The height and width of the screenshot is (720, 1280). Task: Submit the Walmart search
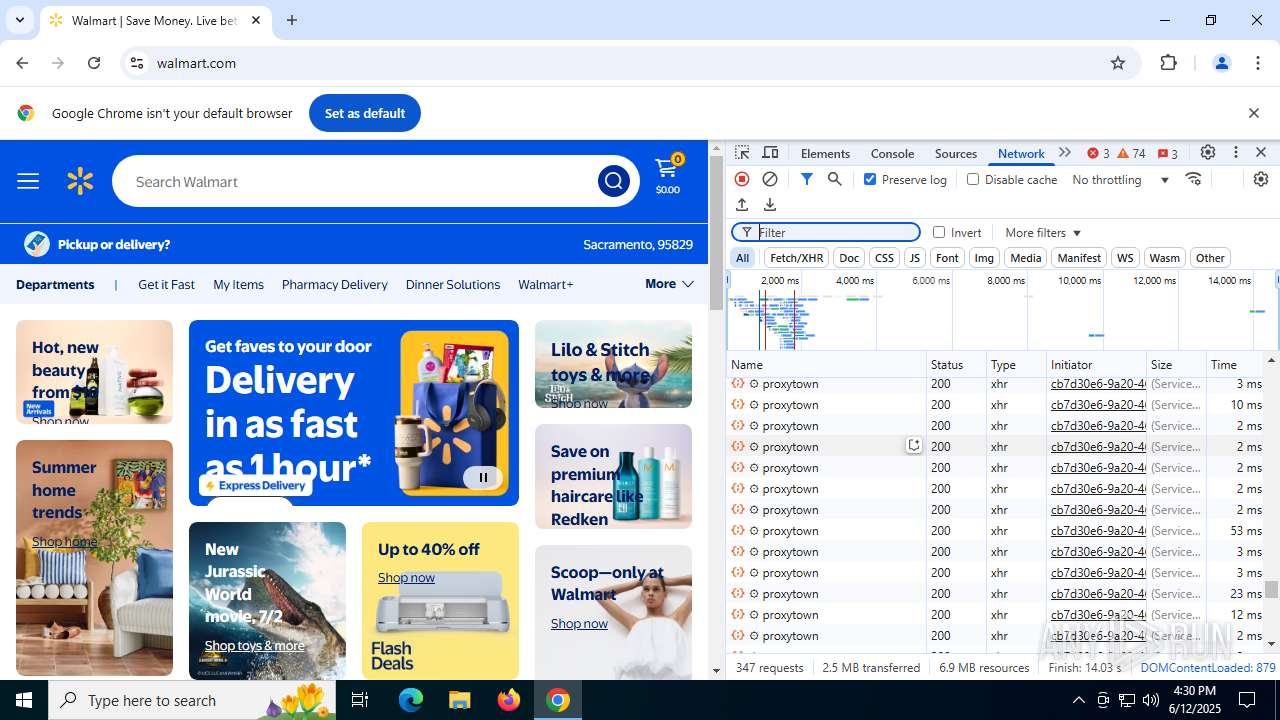click(613, 181)
